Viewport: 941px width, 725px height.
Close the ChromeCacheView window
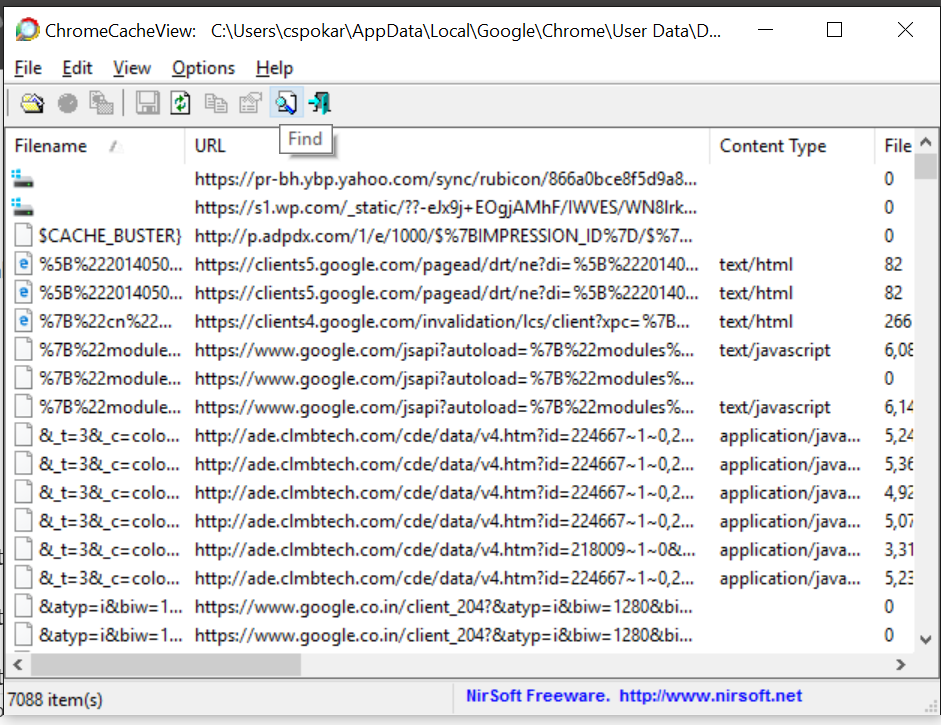tap(905, 29)
